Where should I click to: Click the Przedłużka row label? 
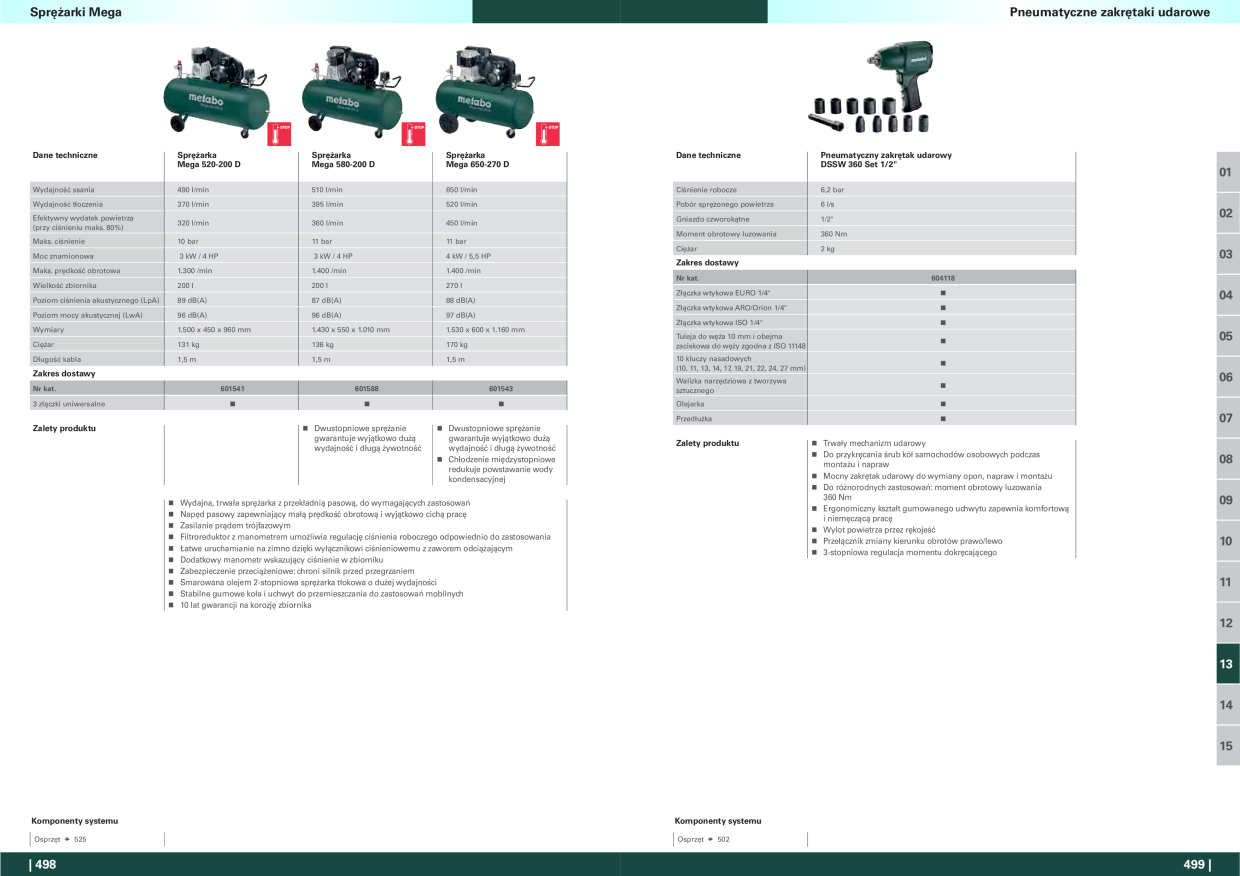694,418
